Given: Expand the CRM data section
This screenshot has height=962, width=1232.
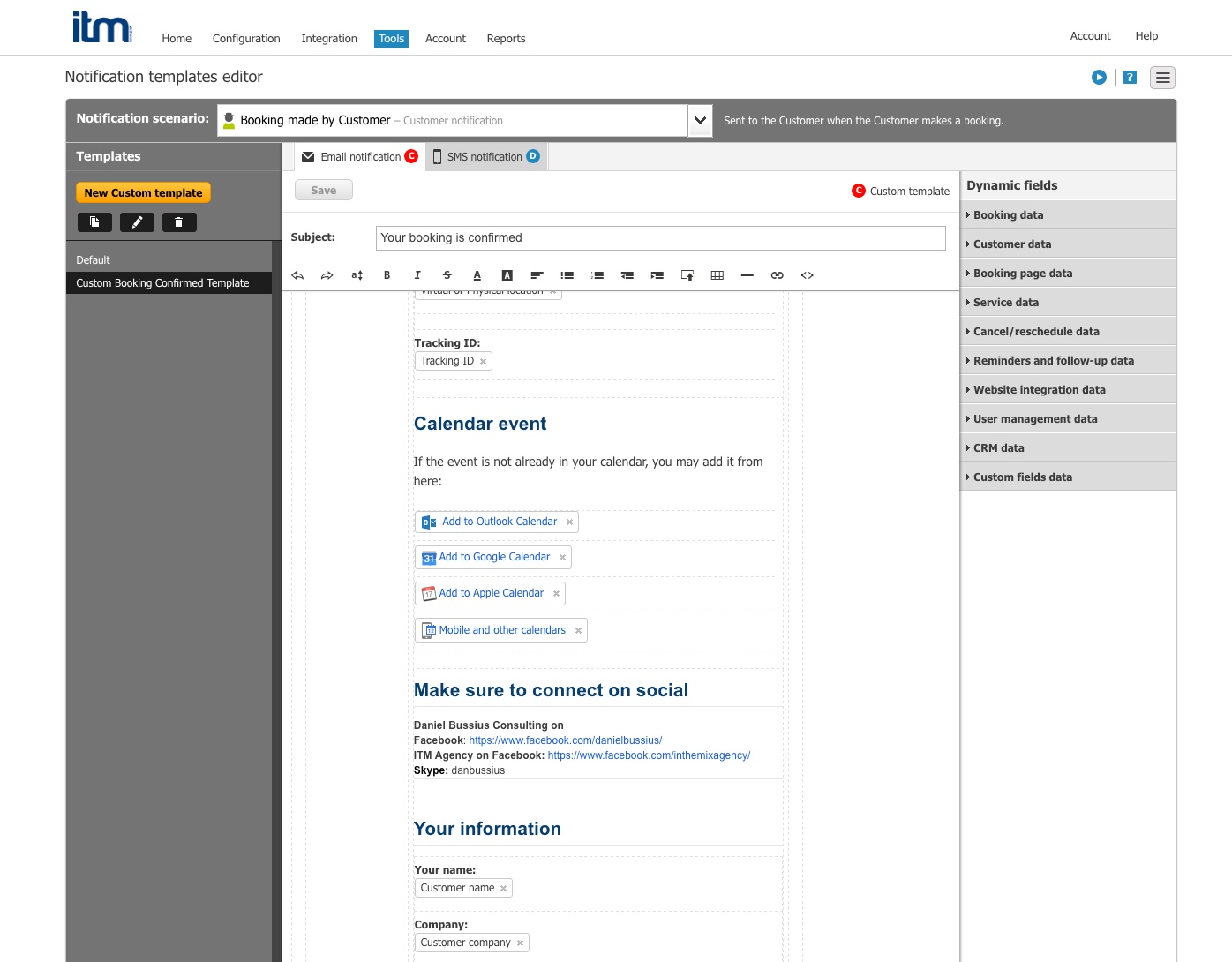Looking at the screenshot, I should click(999, 447).
